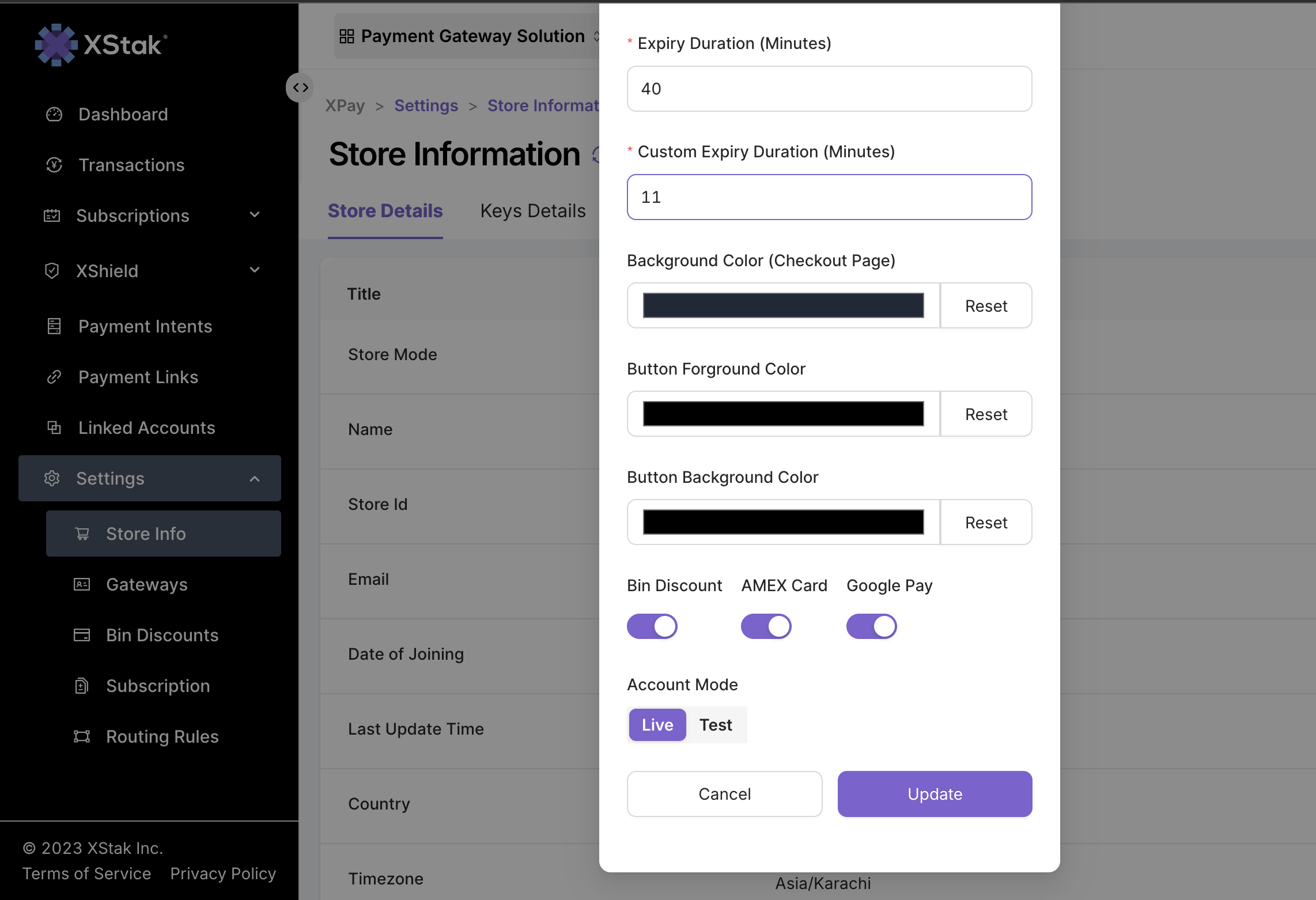
Task: Reset the Button Forground Color
Action: pyautogui.click(x=986, y=414)
